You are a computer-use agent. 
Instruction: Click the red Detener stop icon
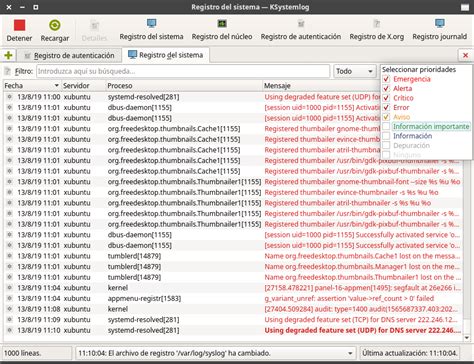[19, 26]
